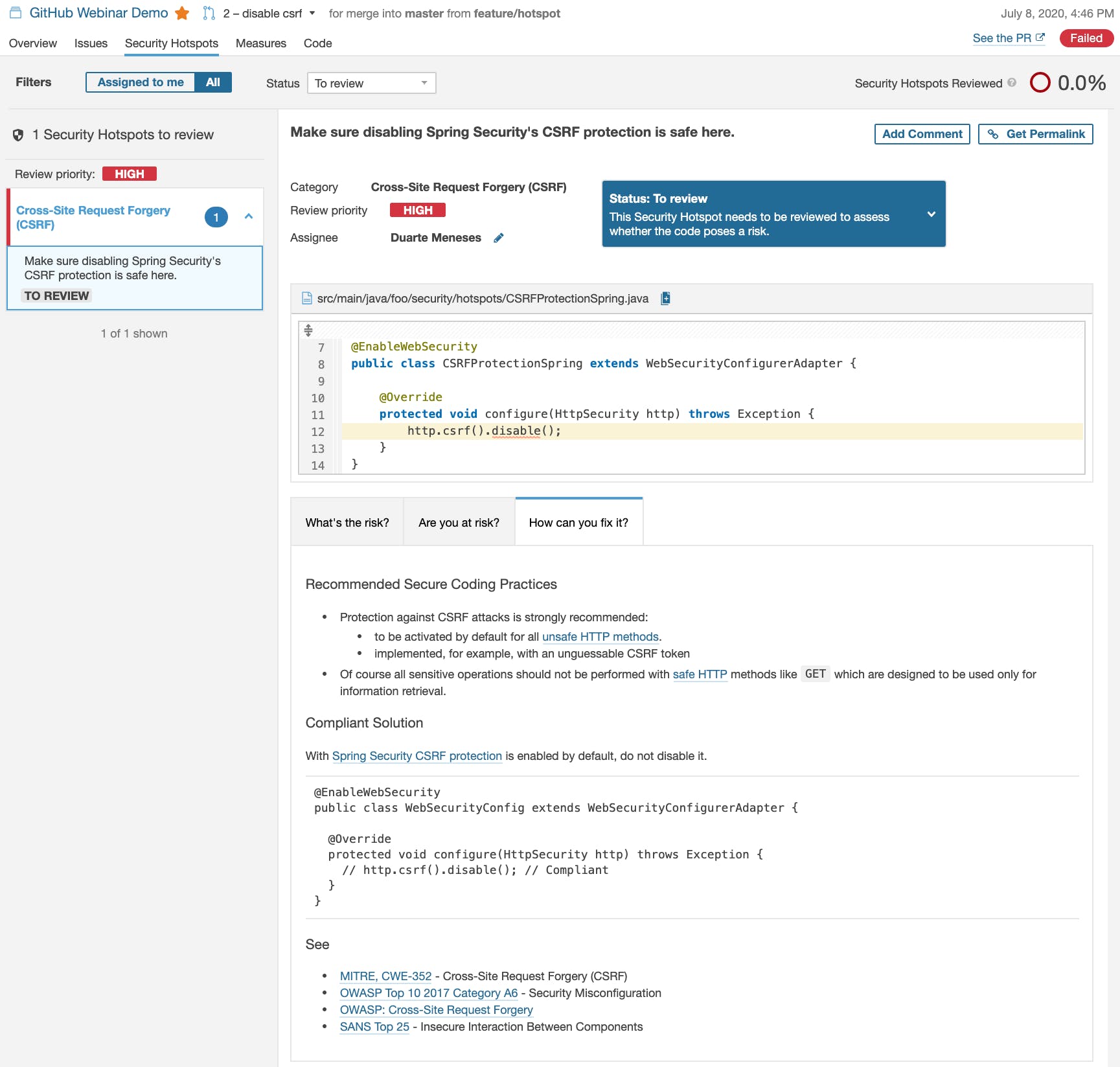The width and height of the screenshot is (1120, 1067).
Task: Click the shield icon beside 1 Security Hotspots
Action: click(18, 134)
